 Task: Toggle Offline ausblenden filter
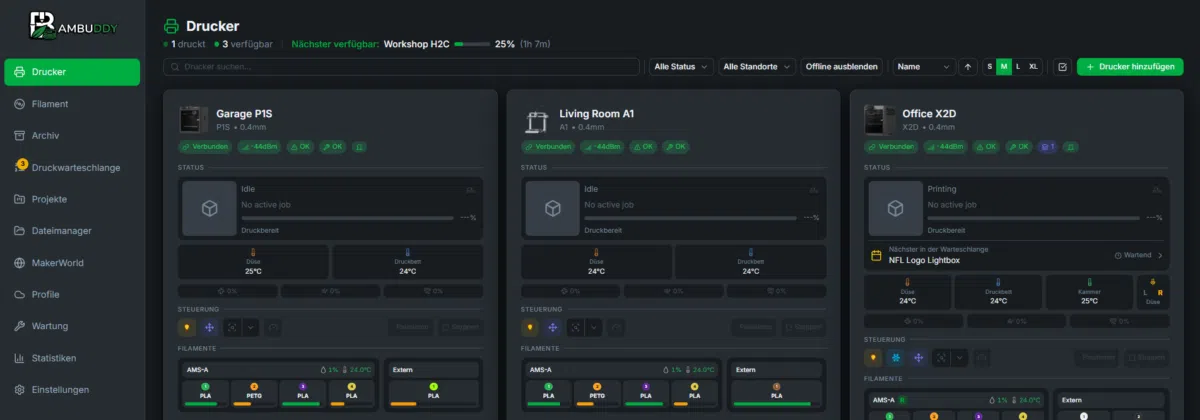click(843, 67)
